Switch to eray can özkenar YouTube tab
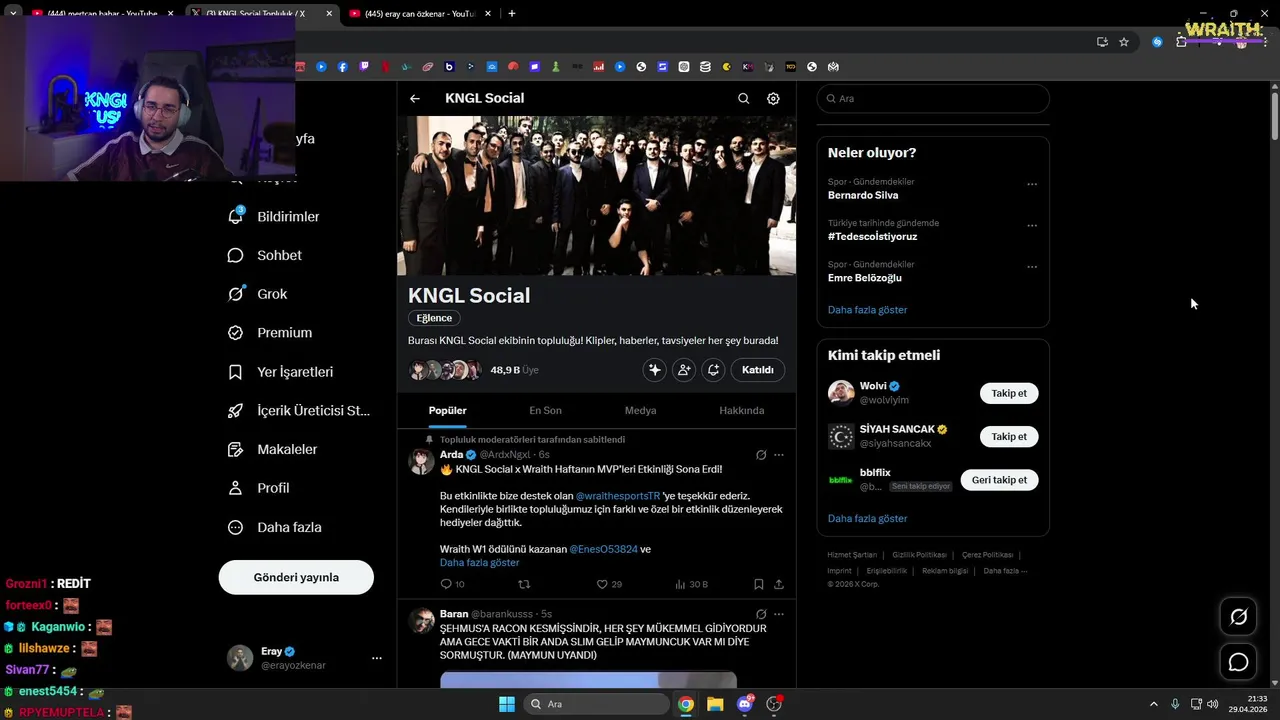The image size is (1280, 720). click(x=418, y=14)
